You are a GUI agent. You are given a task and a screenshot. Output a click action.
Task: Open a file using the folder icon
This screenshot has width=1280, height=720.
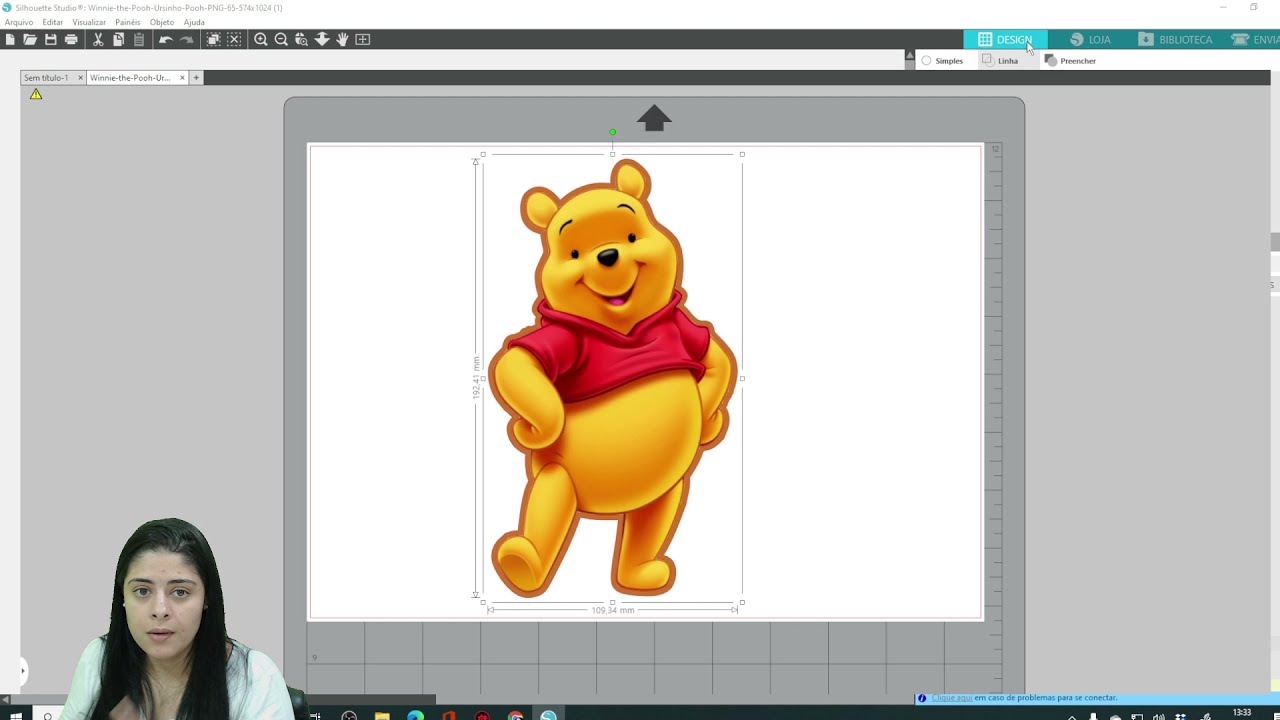click(30, 39)
